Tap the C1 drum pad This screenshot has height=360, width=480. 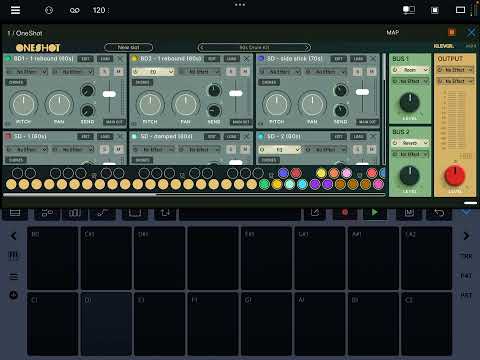click(x=53, y=324)
